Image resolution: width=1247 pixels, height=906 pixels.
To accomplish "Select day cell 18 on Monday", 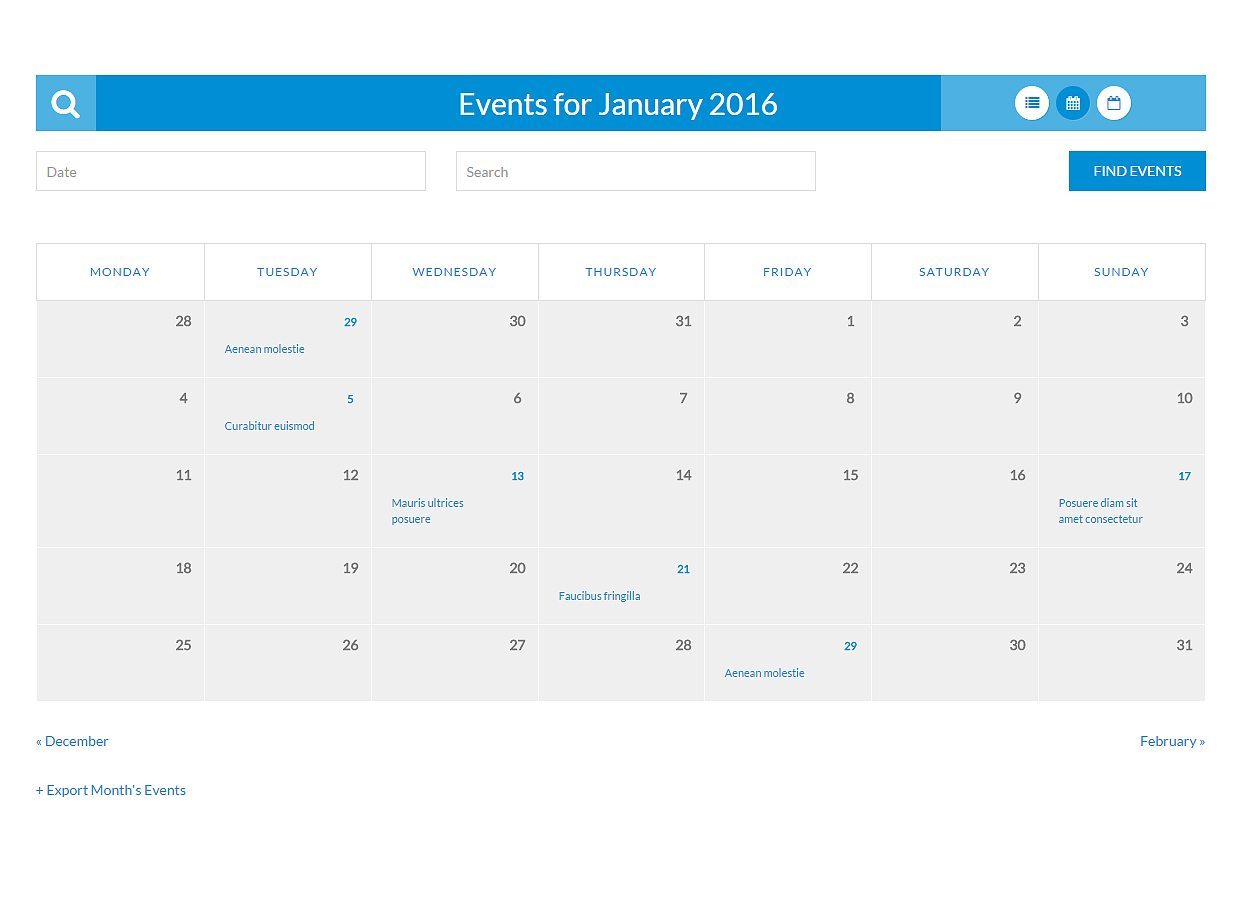I will point(120,586).
